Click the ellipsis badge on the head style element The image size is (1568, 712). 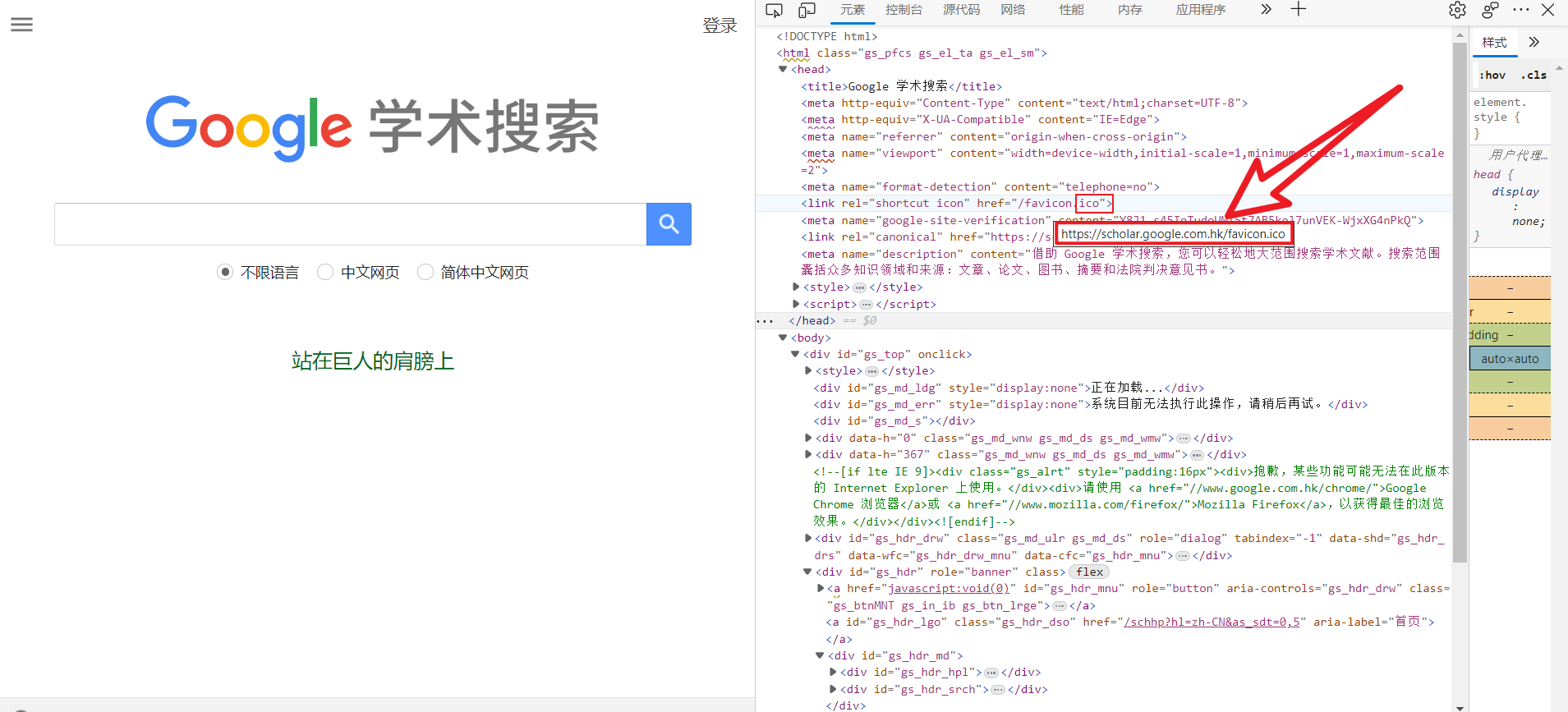click(x=859, y=287)
